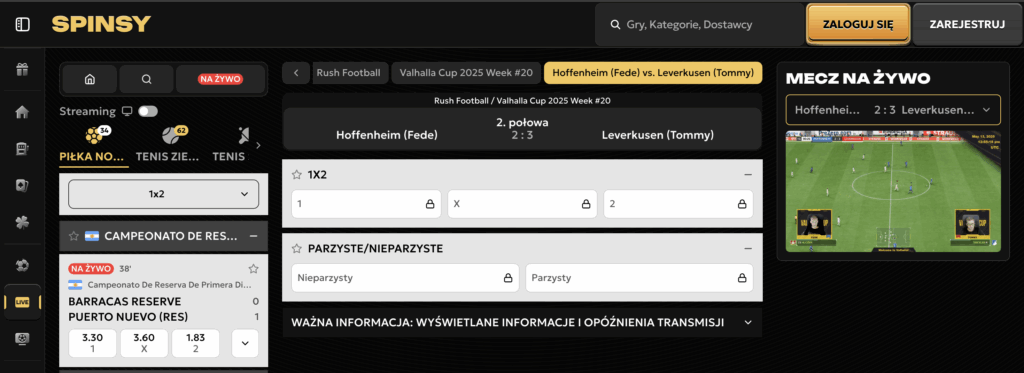The height and width of the screenshot is (373, 1024).
Task: Click the Na Żywo live filter button
Action: point(221,79)
